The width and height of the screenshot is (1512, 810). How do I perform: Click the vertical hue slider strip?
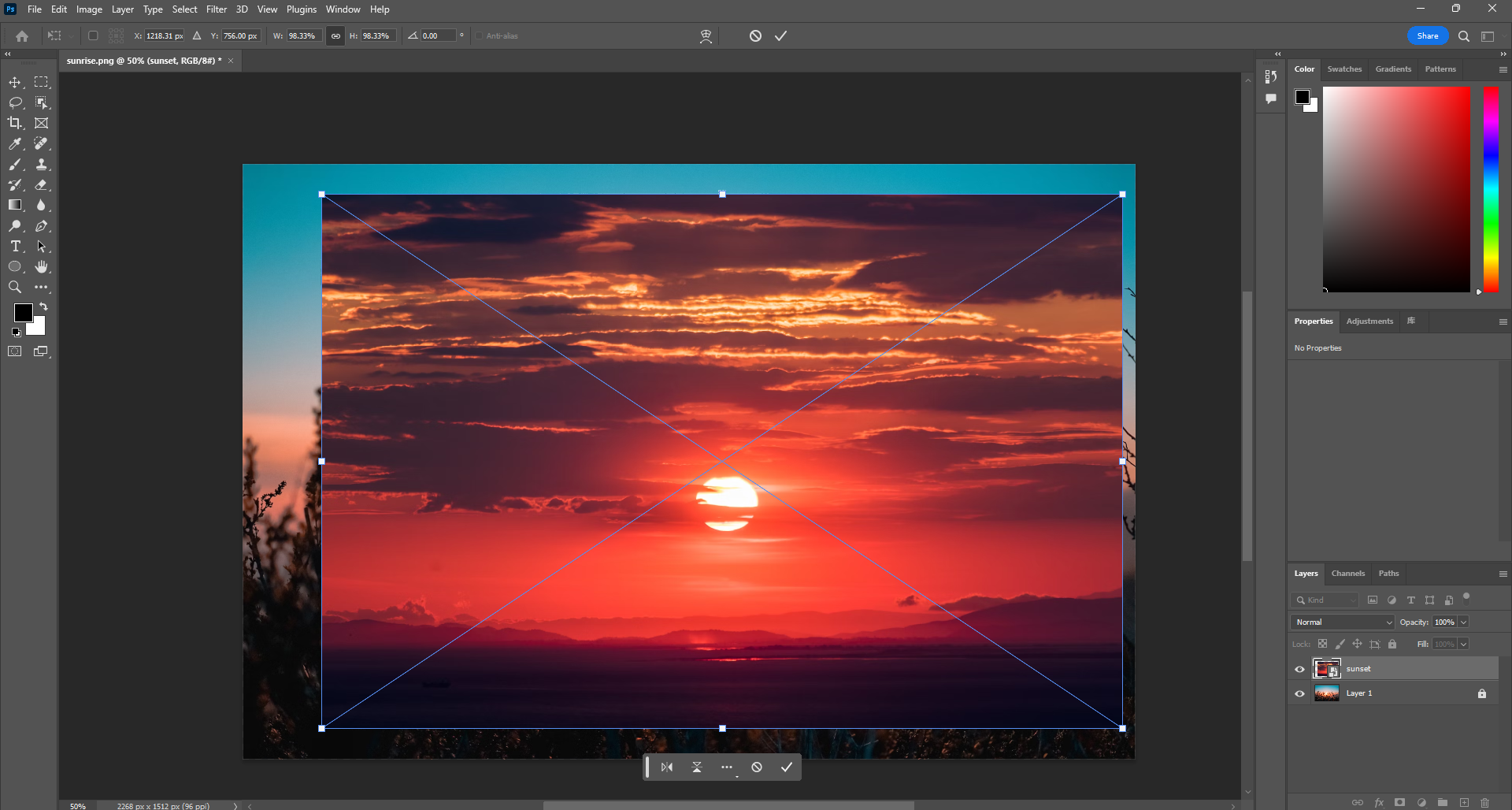[1491, 189]
